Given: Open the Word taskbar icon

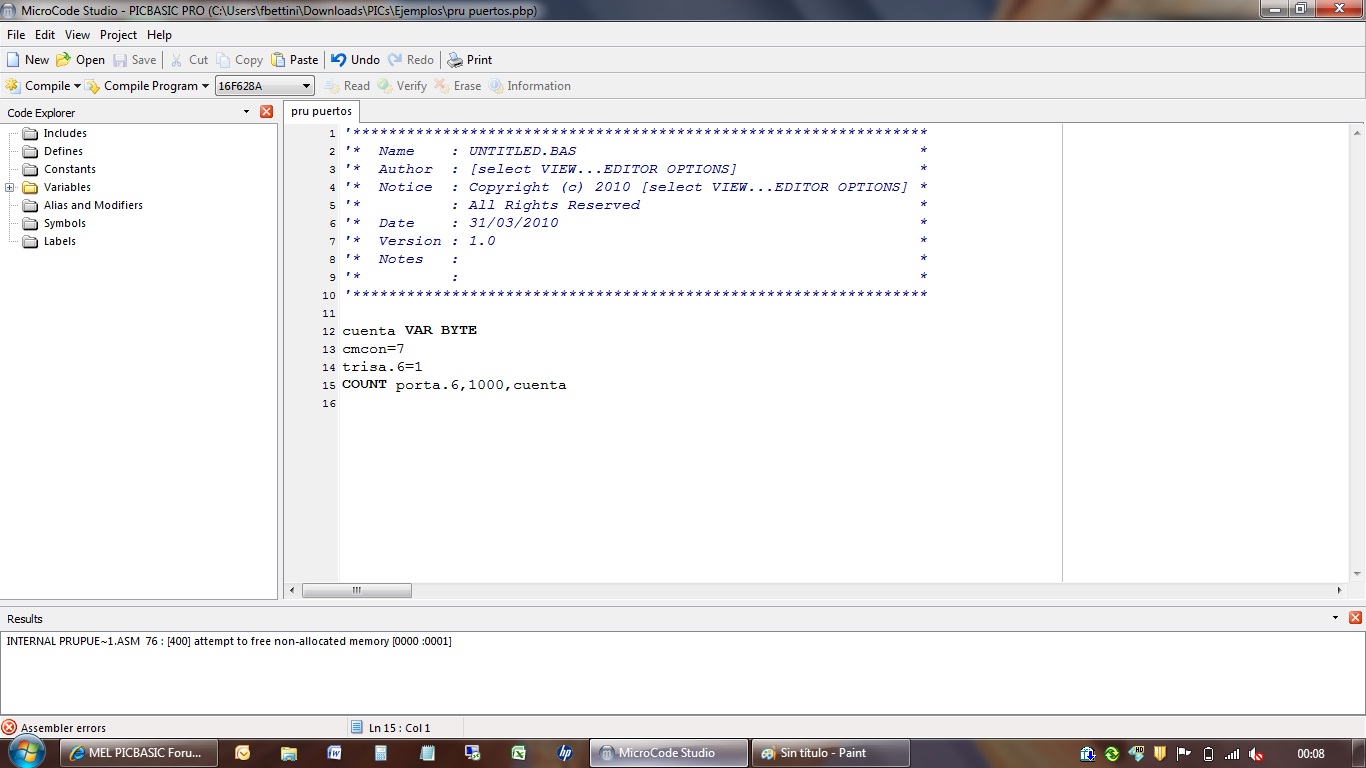Looking at the screenshot, I should [335, 753].
